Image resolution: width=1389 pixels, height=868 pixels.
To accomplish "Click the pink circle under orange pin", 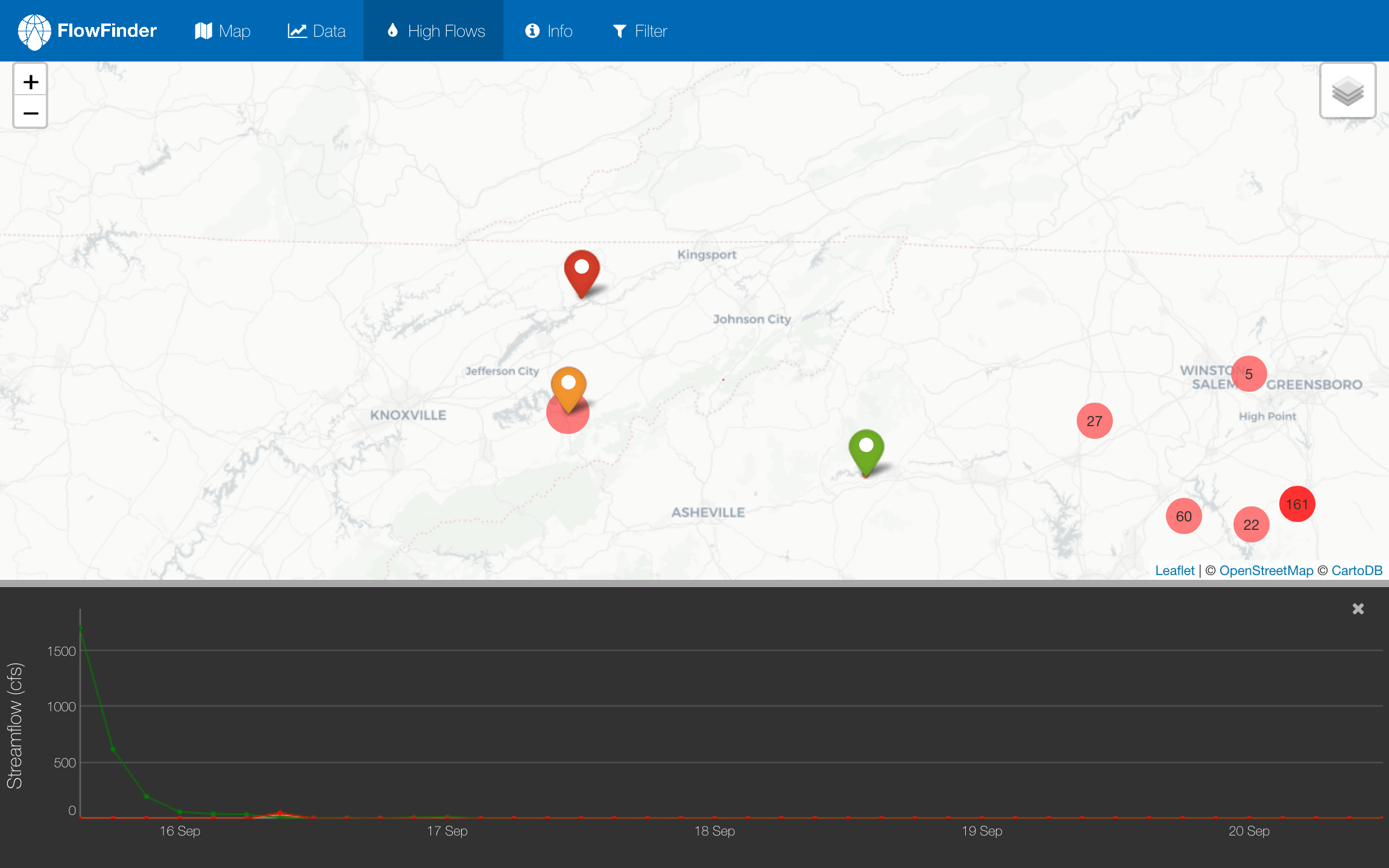I will point(567,422).
